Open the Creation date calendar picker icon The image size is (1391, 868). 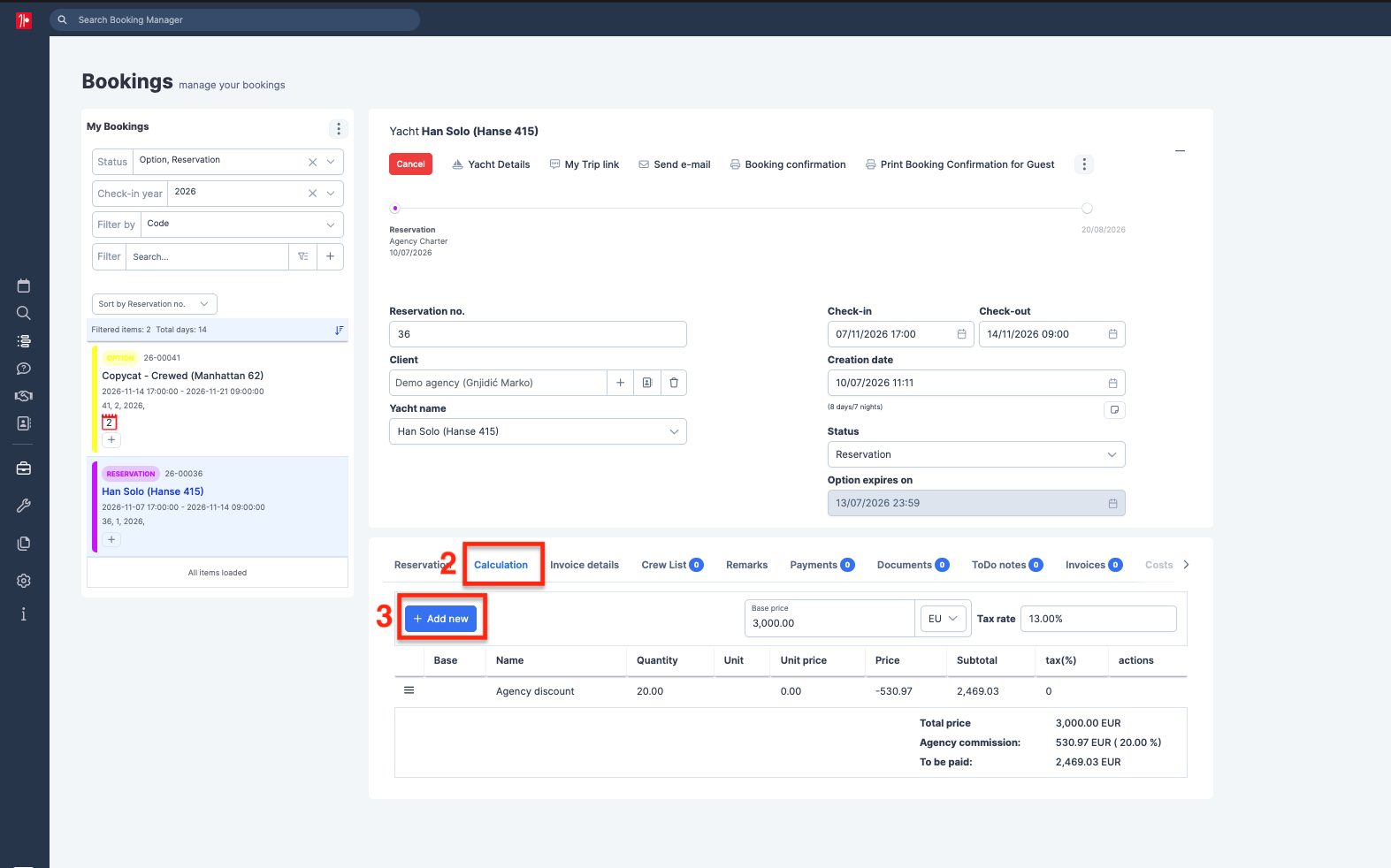[x=1112, y=383]
